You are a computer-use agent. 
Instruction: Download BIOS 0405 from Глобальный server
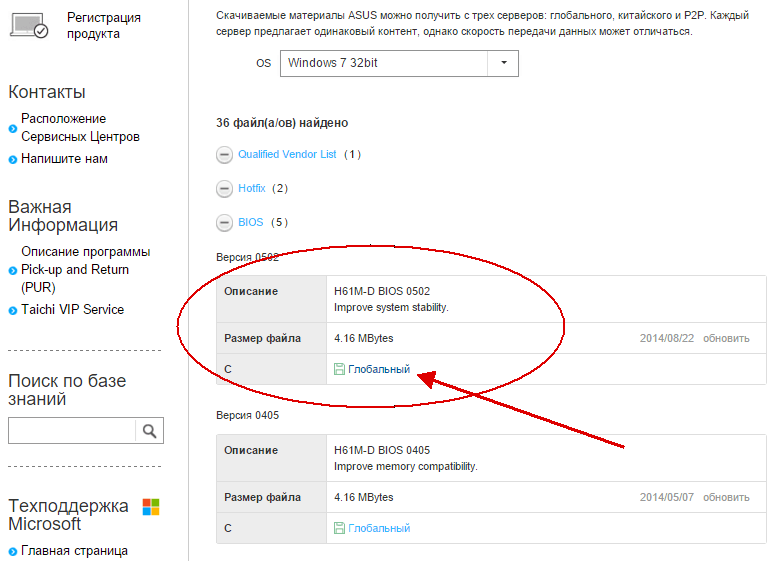[379, 528]
